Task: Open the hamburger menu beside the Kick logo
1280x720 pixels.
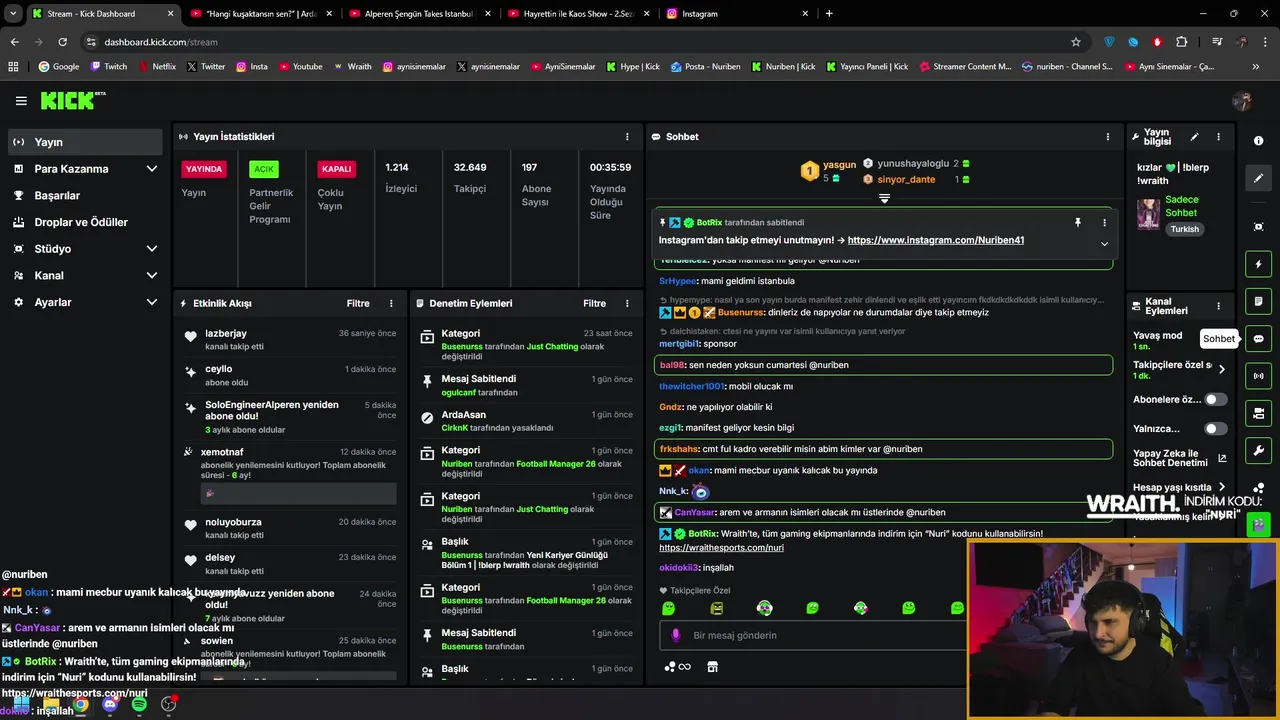Action: (21, 101)
